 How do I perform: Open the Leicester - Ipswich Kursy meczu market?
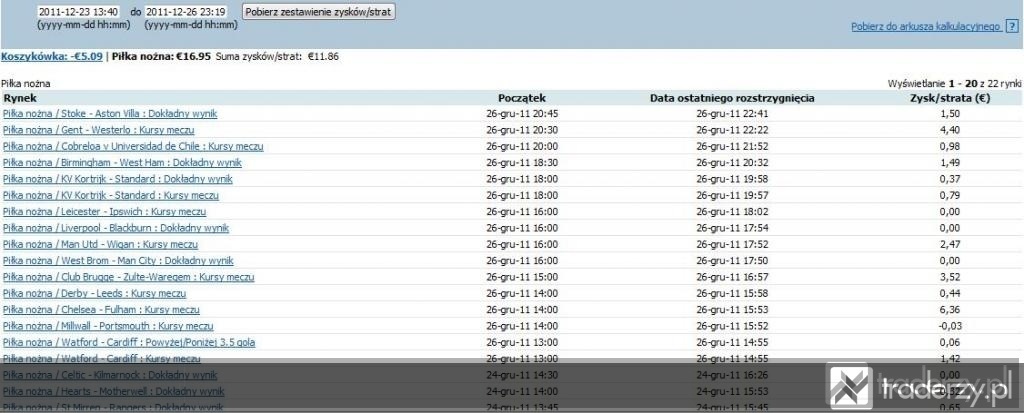[104, 212]
